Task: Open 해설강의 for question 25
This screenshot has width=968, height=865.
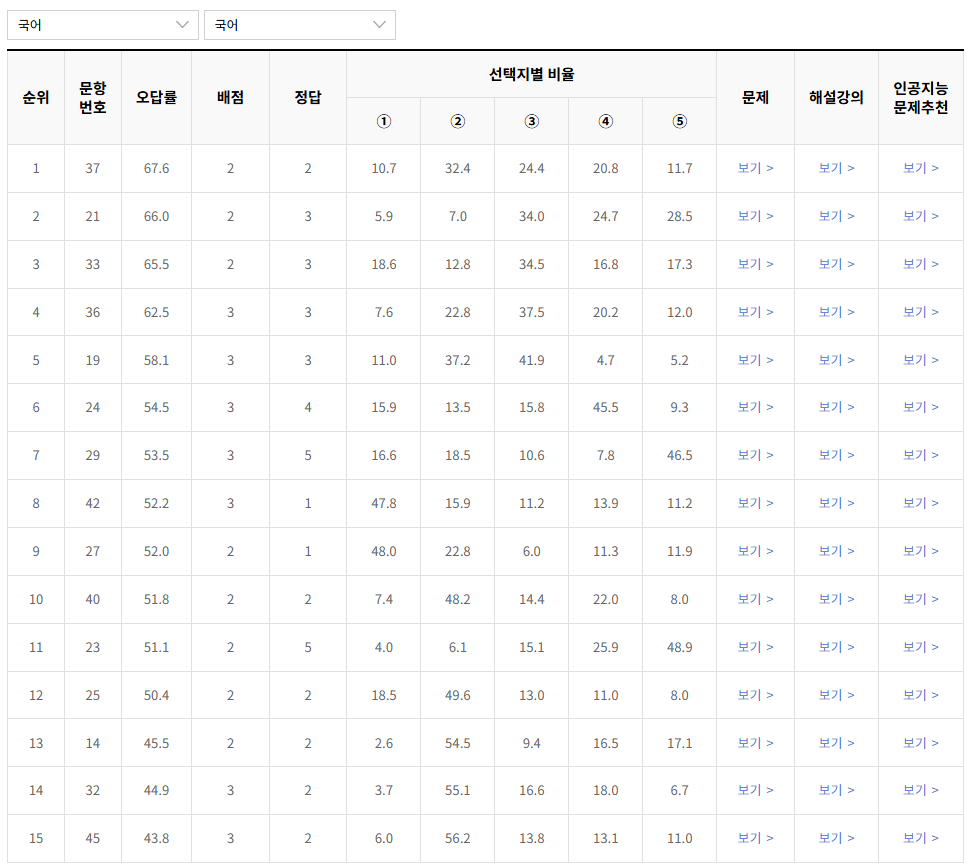Action: point(835,695)
